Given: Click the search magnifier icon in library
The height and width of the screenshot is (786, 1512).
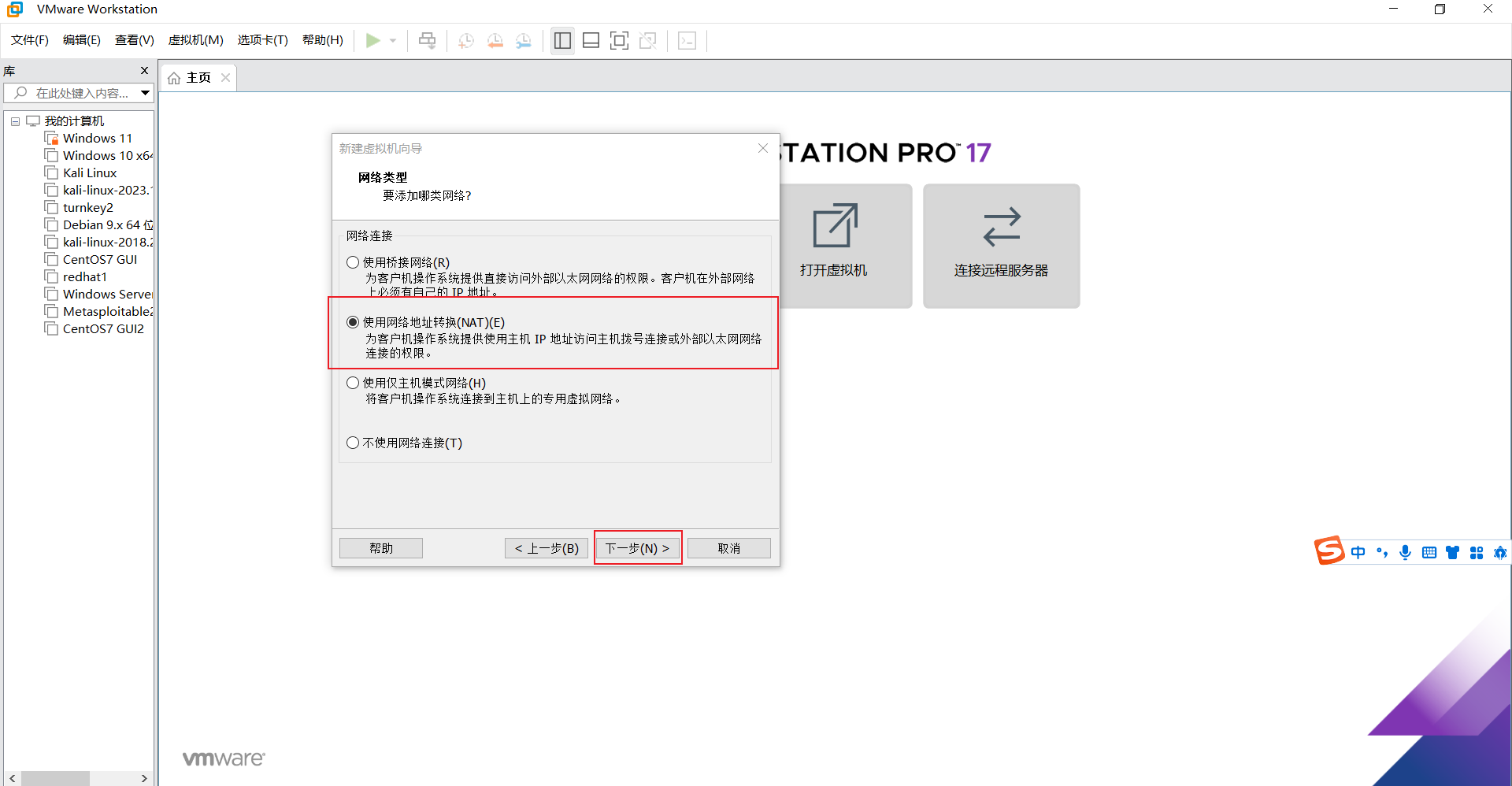Looking at the screenshot, I should point(20,93).
